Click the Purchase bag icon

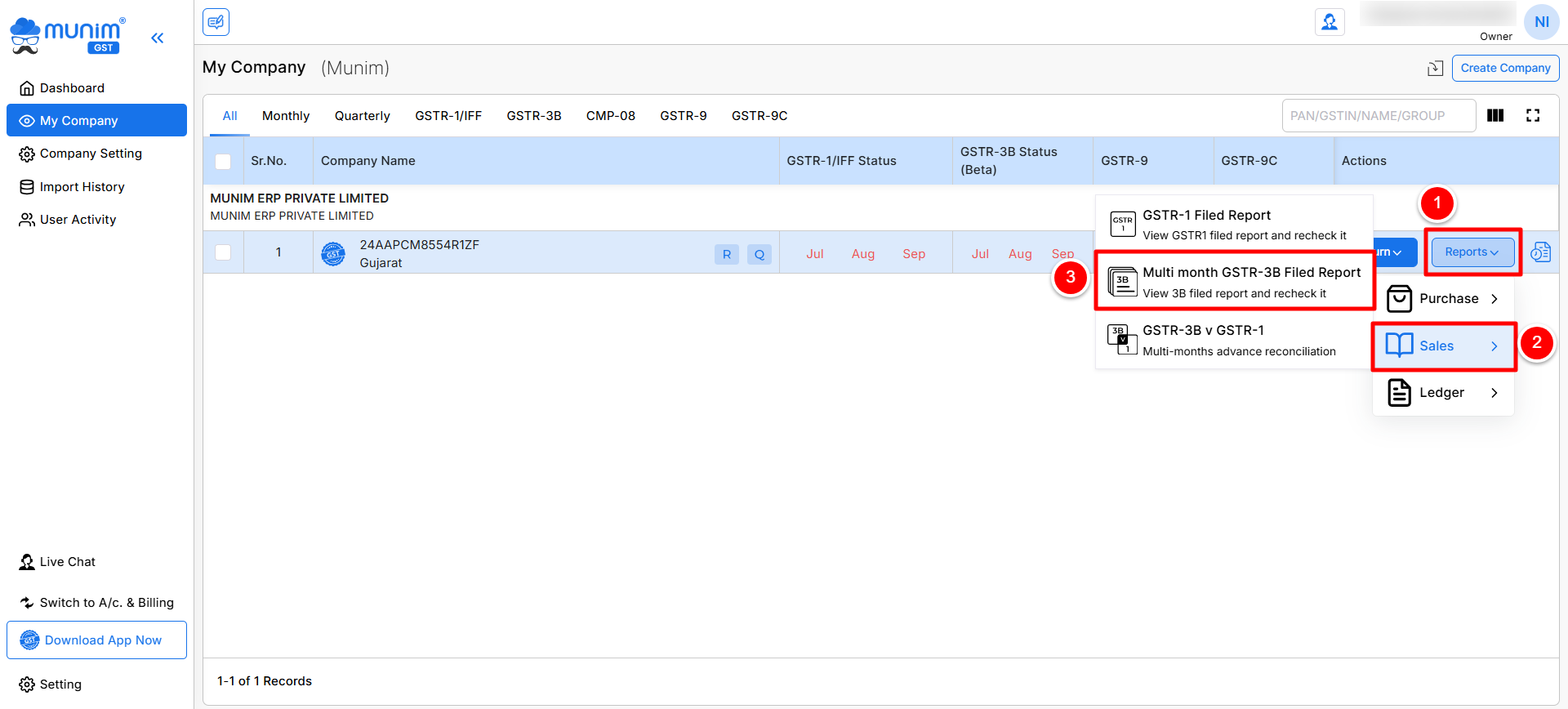coord(1400,299)
